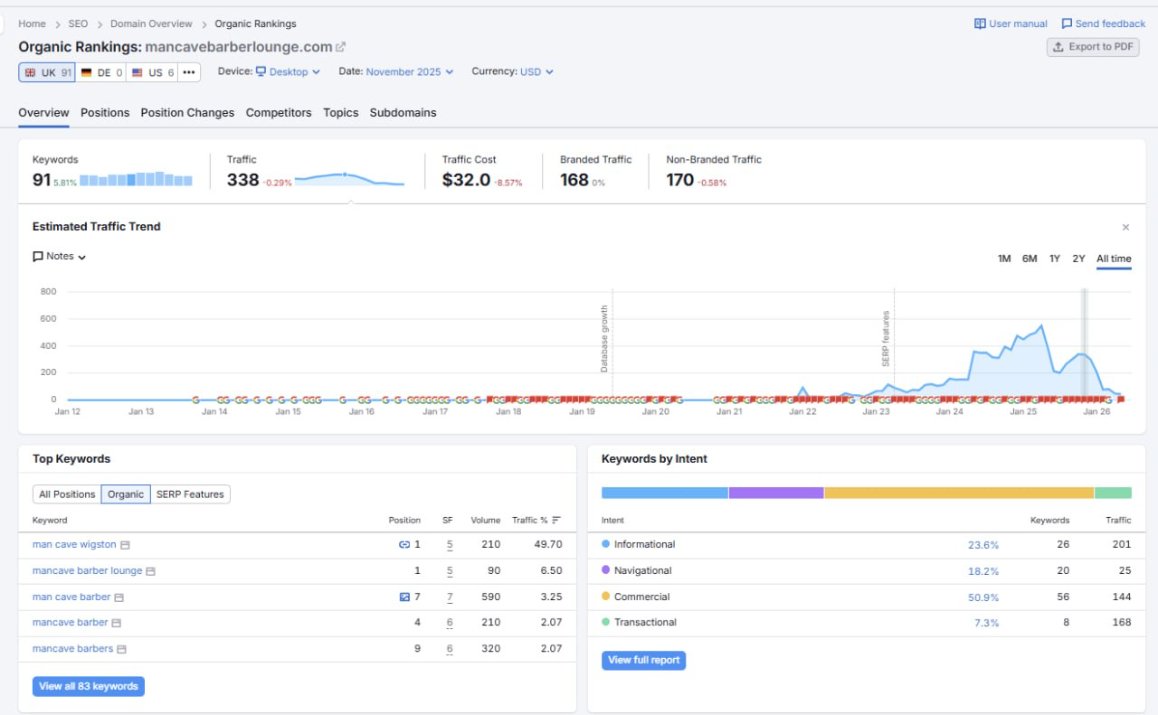The height and width of the screenshot is (715, 1158).
Task: Select the 6M time range
Action: coord(1029,259)
